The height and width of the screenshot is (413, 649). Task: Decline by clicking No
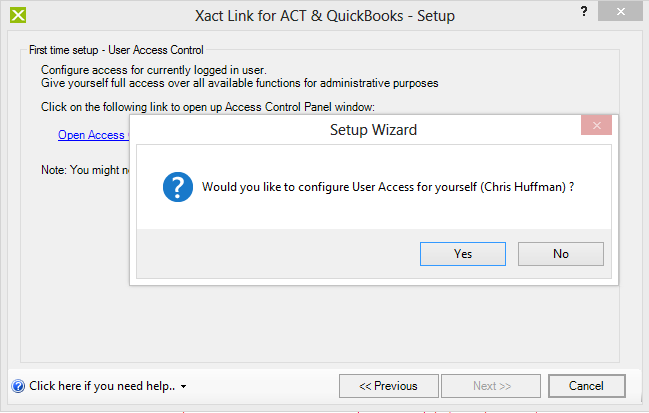pyautogui.click(x=561, y=254)
